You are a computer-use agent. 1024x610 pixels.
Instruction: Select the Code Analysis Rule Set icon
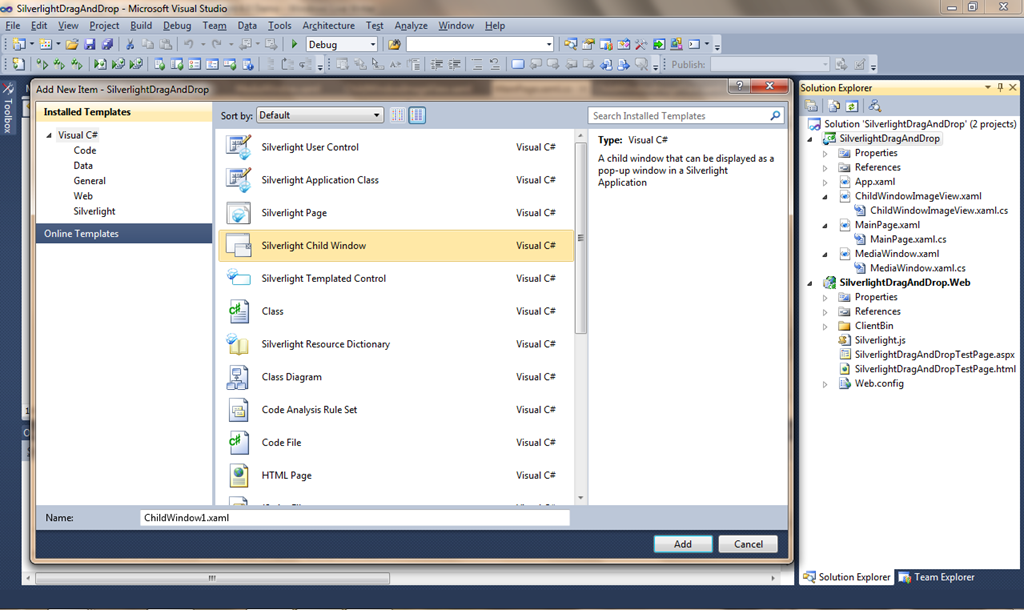pyautogui.click(x=239, y=410)
